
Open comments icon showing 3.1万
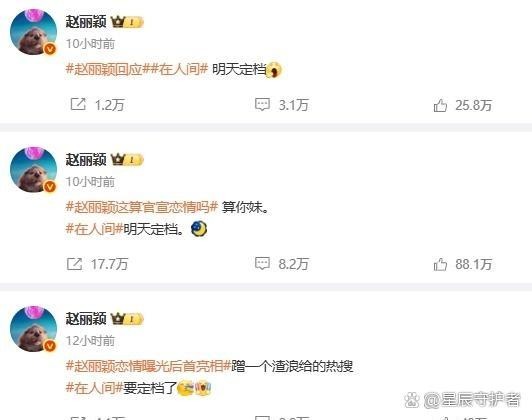262,104
